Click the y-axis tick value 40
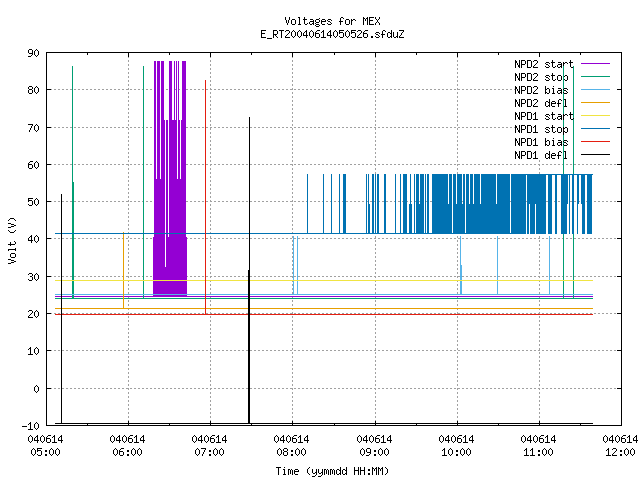640x480 pixels. (x=33, y=239)
